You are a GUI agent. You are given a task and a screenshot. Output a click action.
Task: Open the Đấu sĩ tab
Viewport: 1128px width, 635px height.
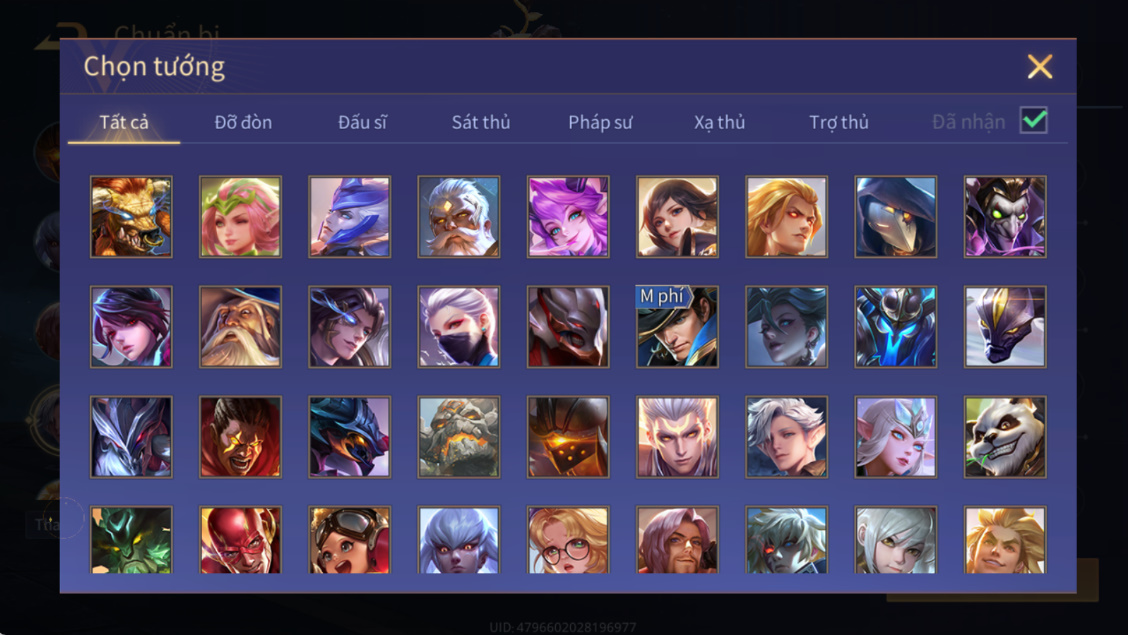[363, 122]
